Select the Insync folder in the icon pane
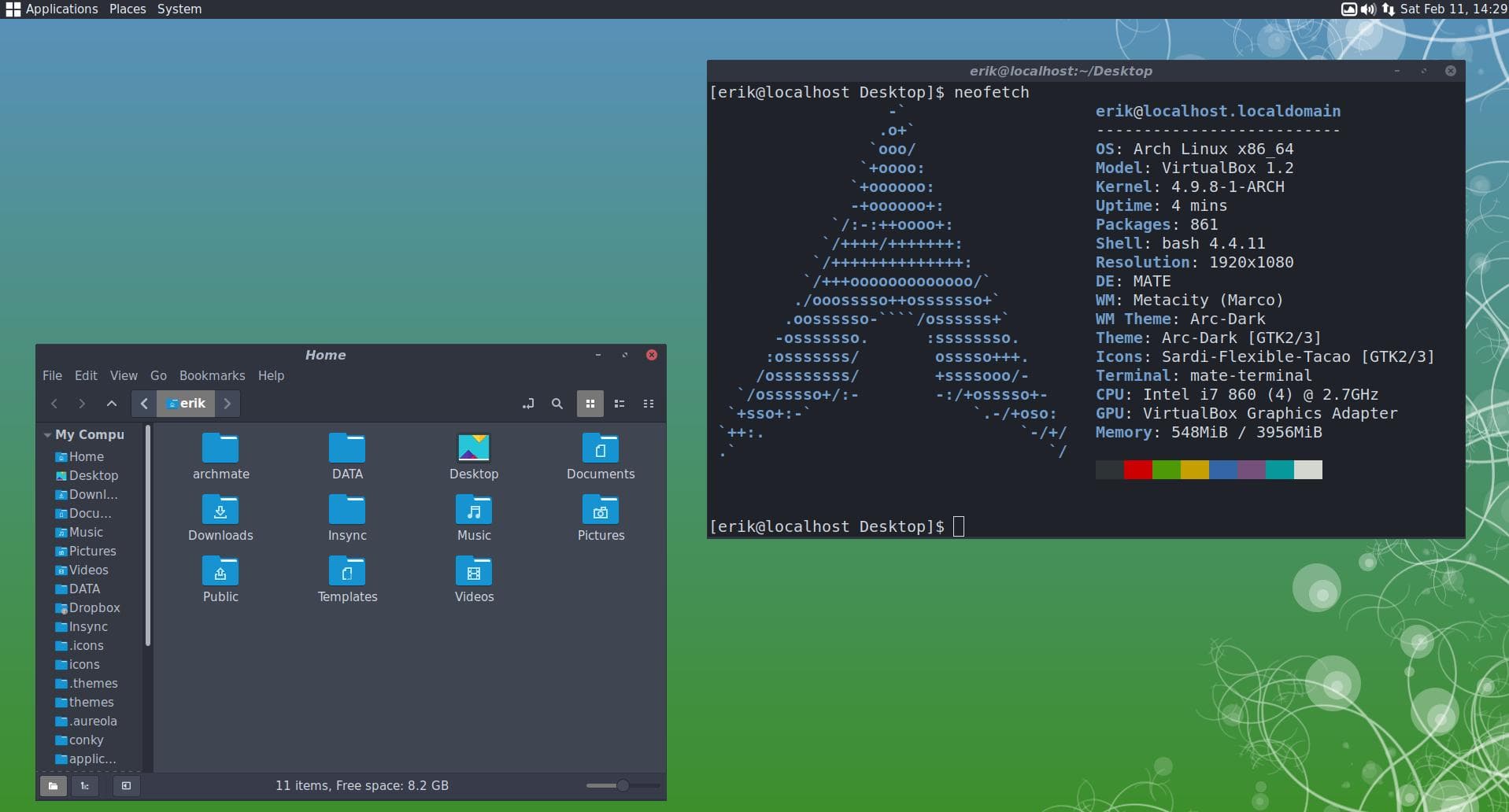Image resolution: width=1509 pixels, height=812 pixels. [347, 518]
